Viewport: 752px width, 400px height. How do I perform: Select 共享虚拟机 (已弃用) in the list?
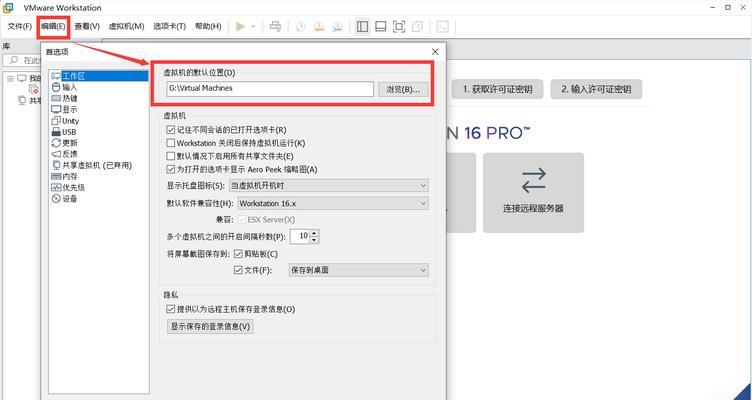pyautogui.click(x=91, y=165)
